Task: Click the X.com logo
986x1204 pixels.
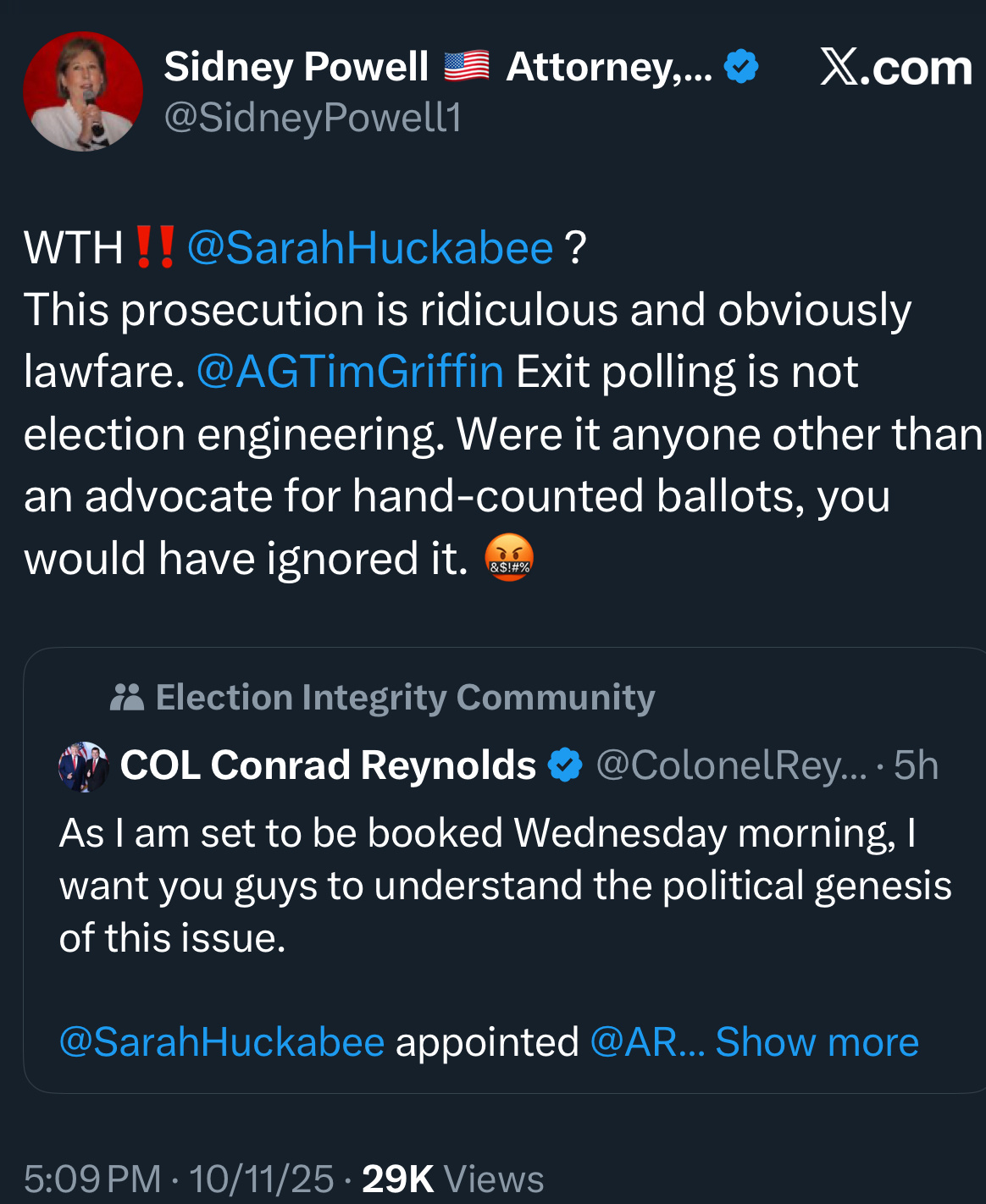Action: point(895,68)
